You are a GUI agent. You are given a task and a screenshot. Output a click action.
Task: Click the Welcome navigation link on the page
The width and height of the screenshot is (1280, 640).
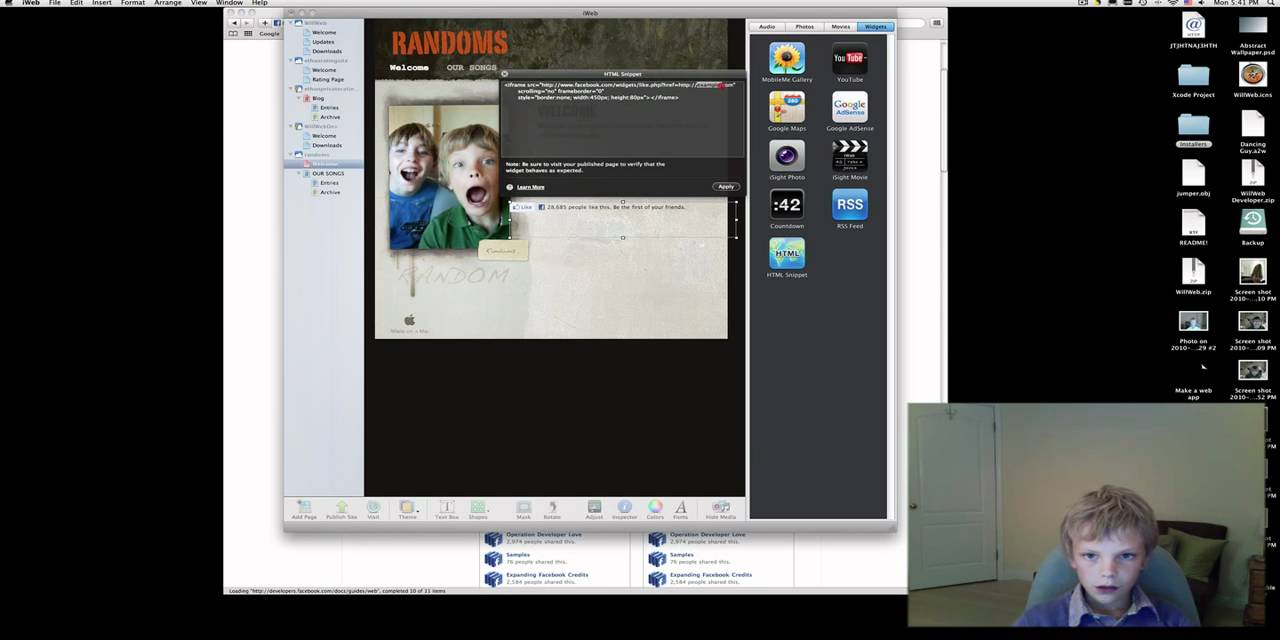[409, 68]
